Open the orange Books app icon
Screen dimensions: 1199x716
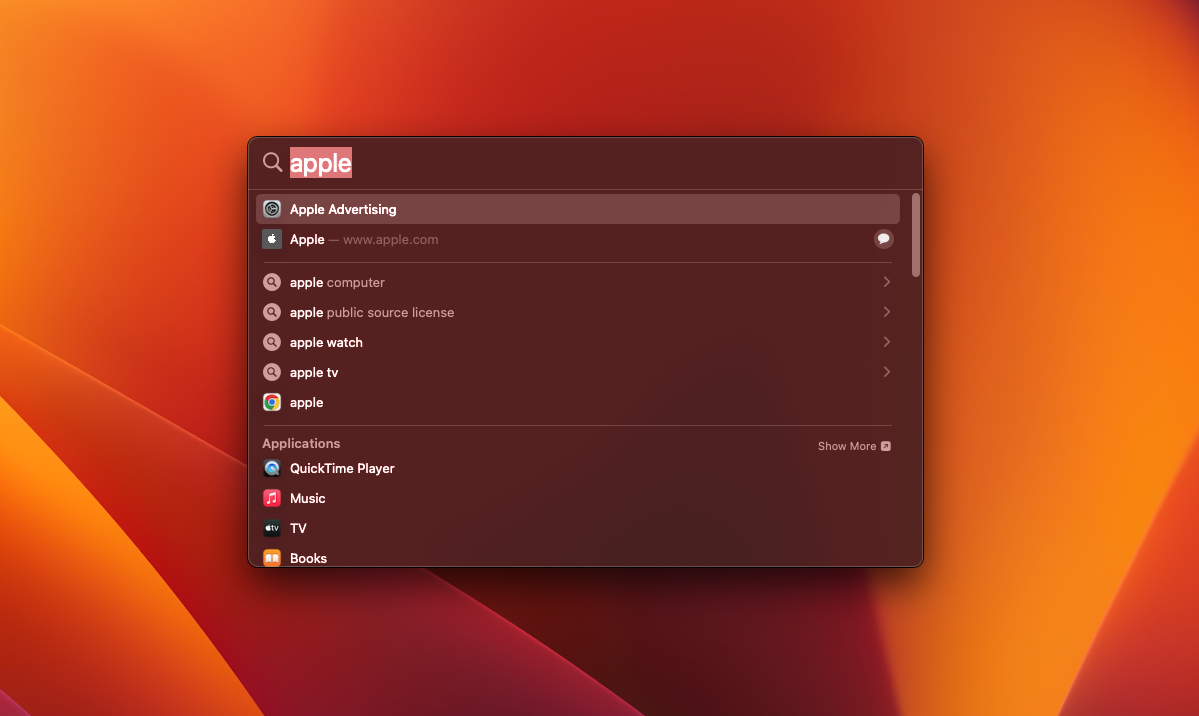(x=271, y=558)
